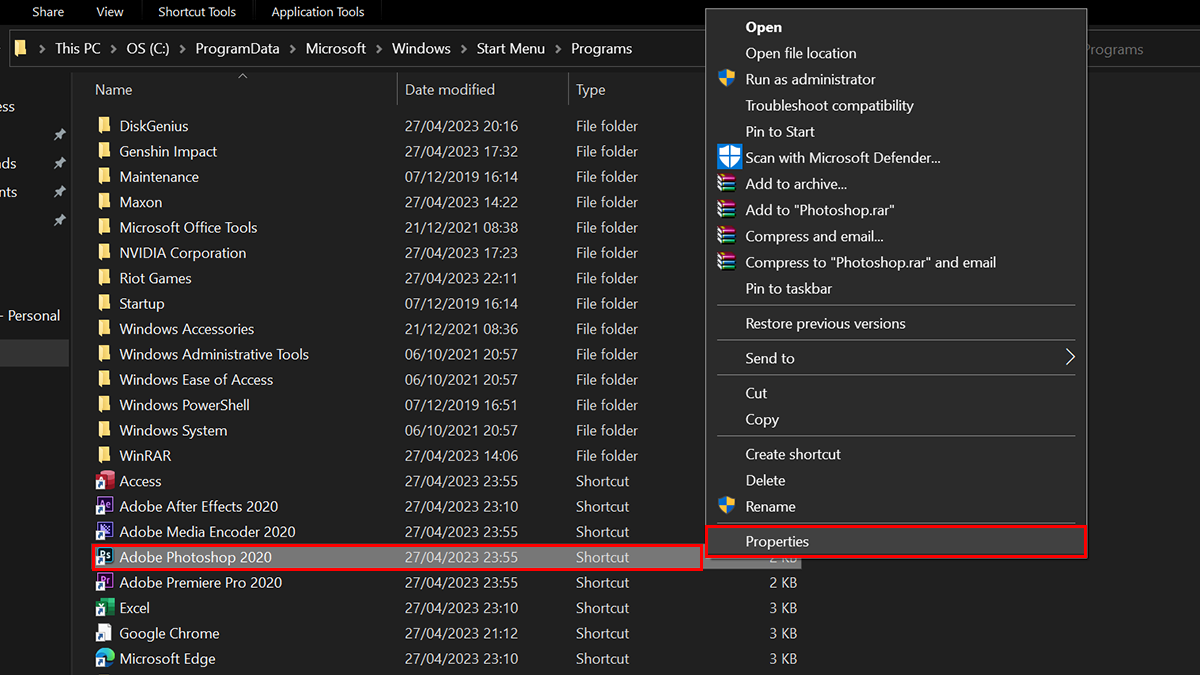This screenshot has width=1200, height=675.
Task: Click the Adobe After Effects 2020 shortcut icon
Action: (x=104, y=506)
